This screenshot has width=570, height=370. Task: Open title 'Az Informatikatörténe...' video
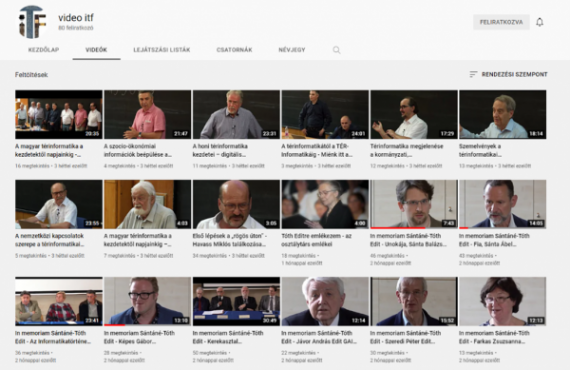(53, 337)
